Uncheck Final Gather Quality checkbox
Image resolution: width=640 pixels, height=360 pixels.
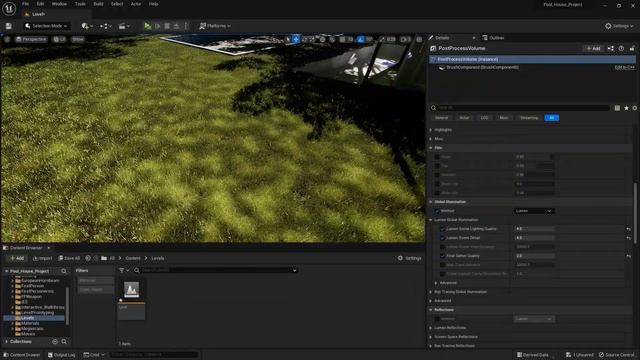coord(442,256)
